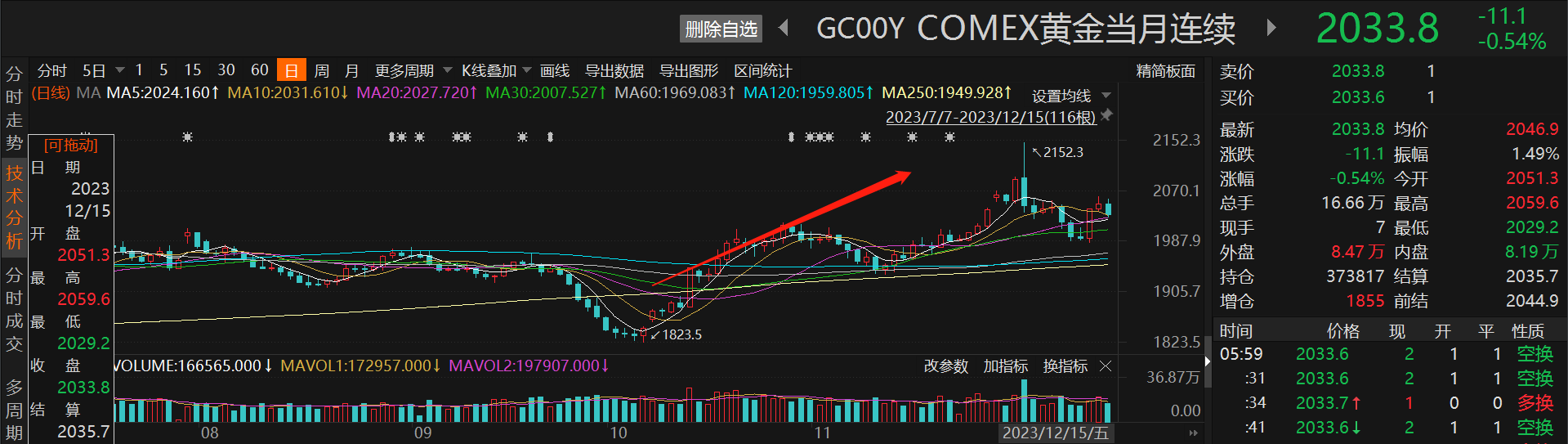Switch to 精简板面 layout
The height and width of the screenshot is (444, 1568).
pos(1166,71)
